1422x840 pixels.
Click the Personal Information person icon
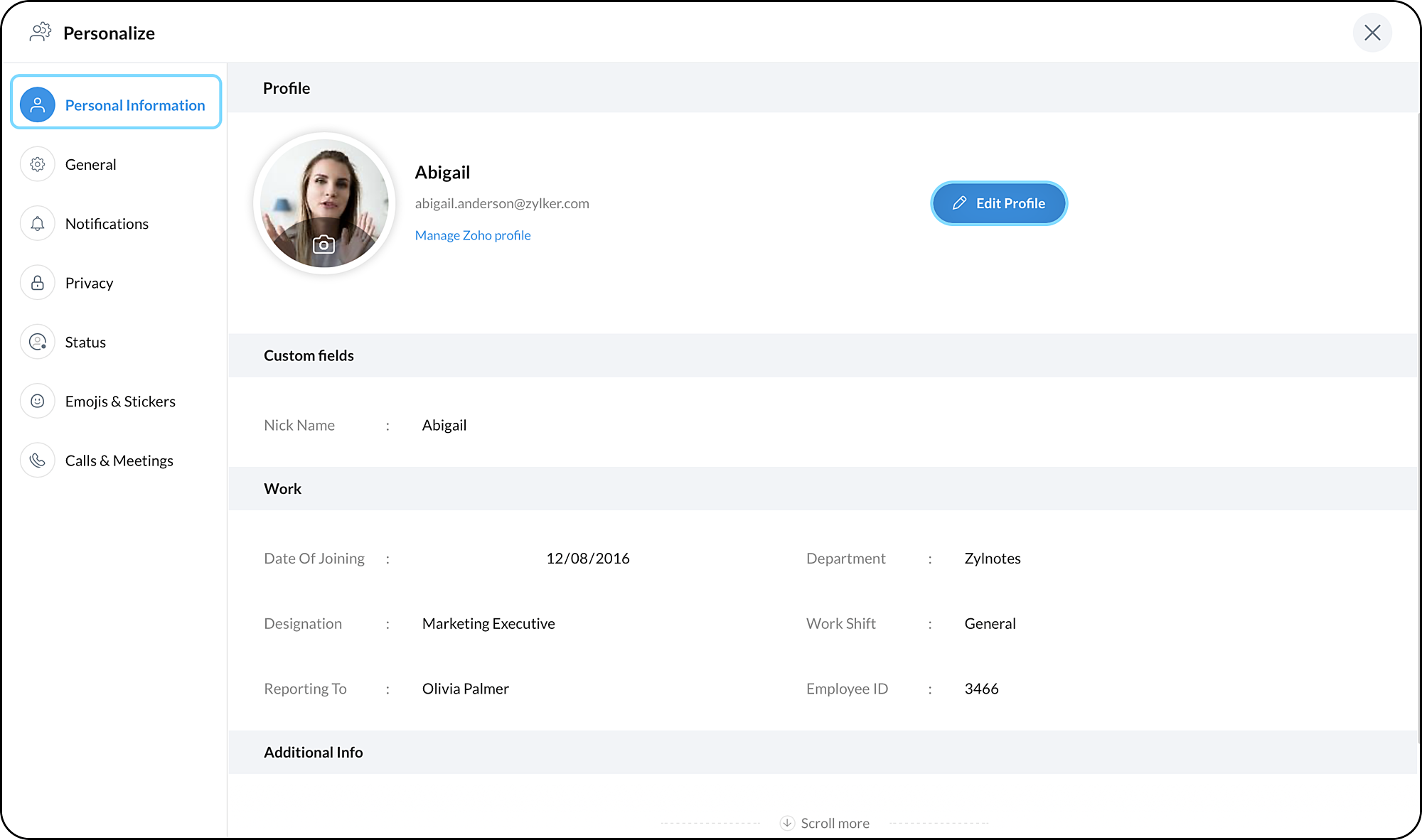(38, 105)
